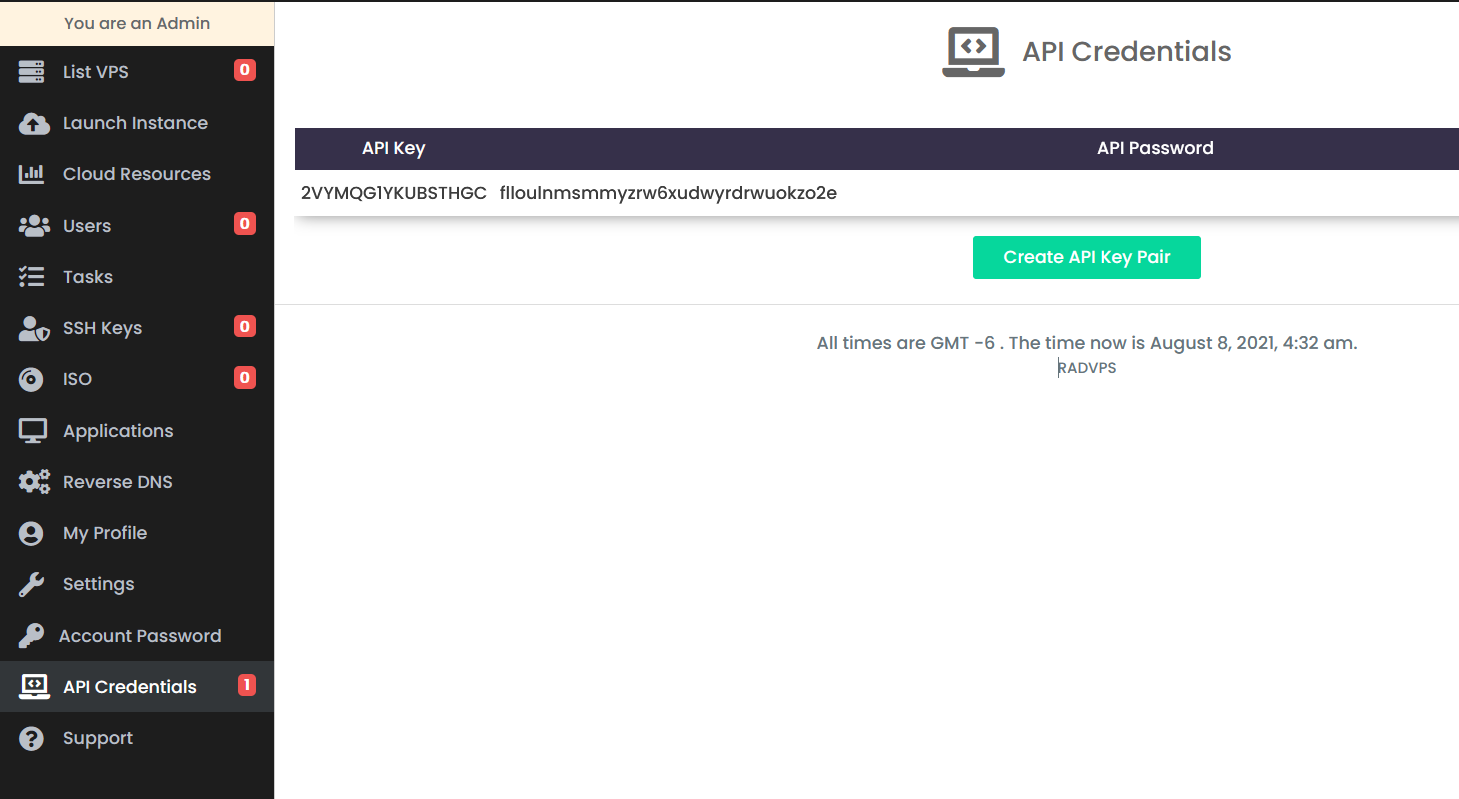
Task: Click the API Credentials header laptop icon
Action: [972, 51]
